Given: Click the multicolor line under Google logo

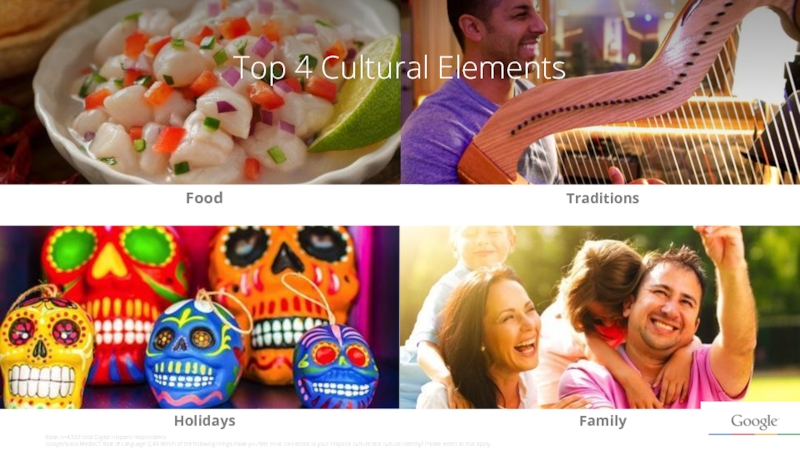Looking at the screenshot, I should pyautogui.click(x=754, y=434).
